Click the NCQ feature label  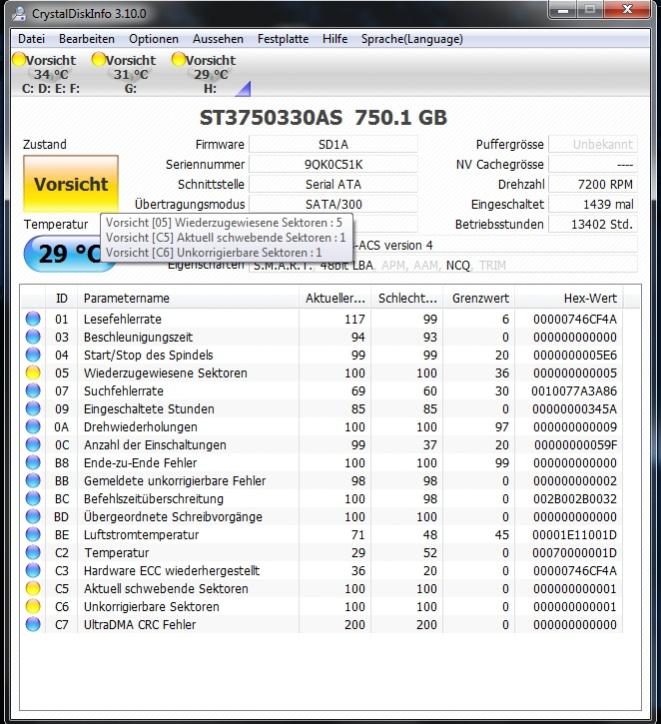tap(457, 265)
